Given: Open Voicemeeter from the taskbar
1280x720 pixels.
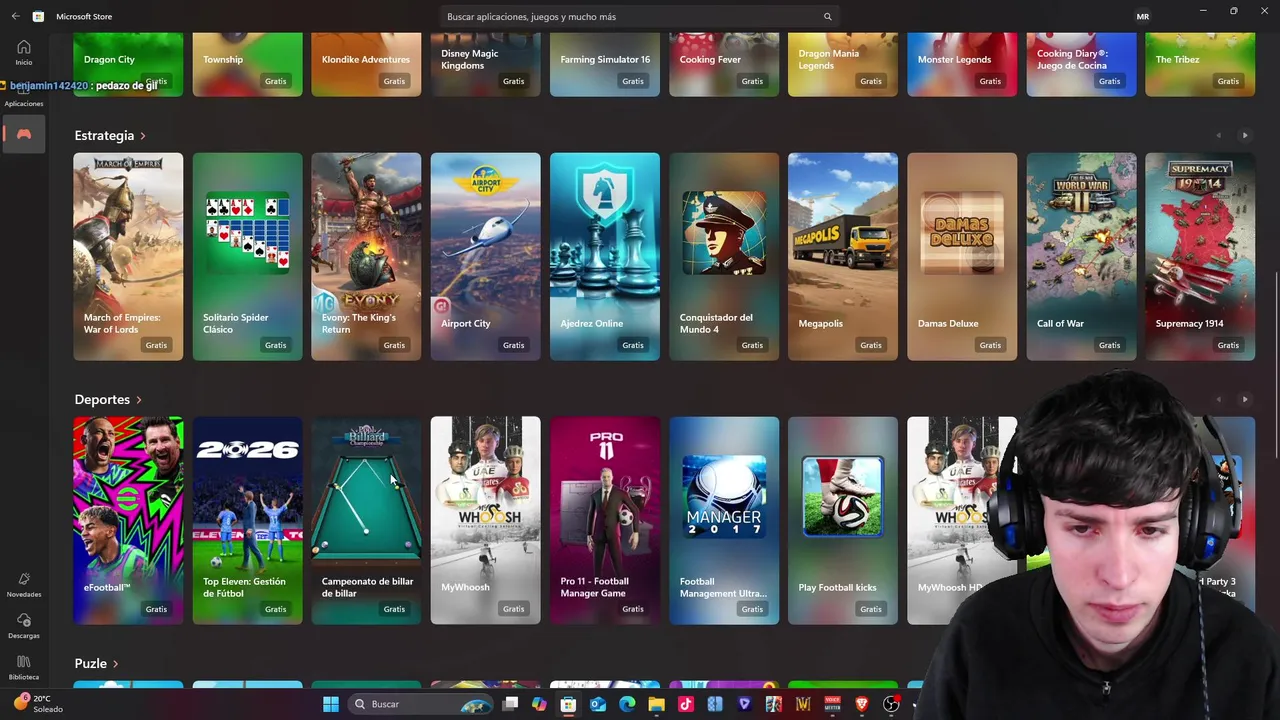Looking at the screenshot, I should click(832, 704).
